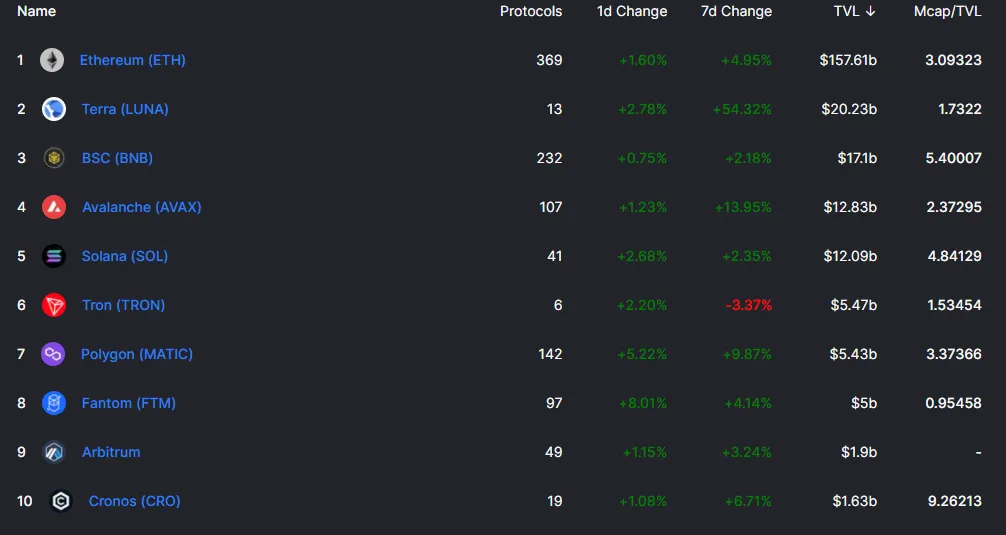The width and height of the screenshot is (1006, 535).
Task: Open the Solana (SOL) chain link
Action: [124, 257]
